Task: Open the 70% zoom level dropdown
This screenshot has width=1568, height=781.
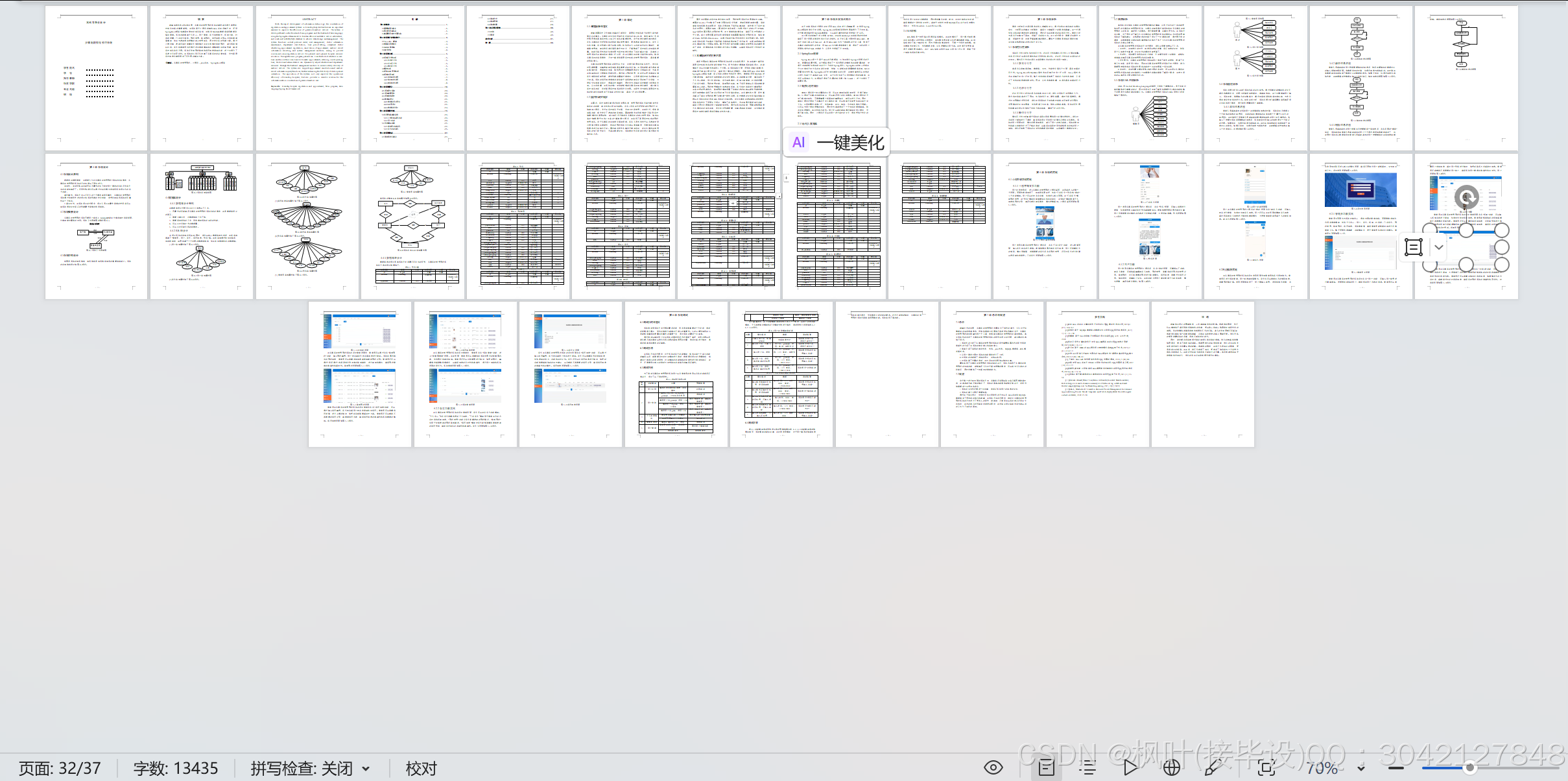Action: pos(1360,769)
